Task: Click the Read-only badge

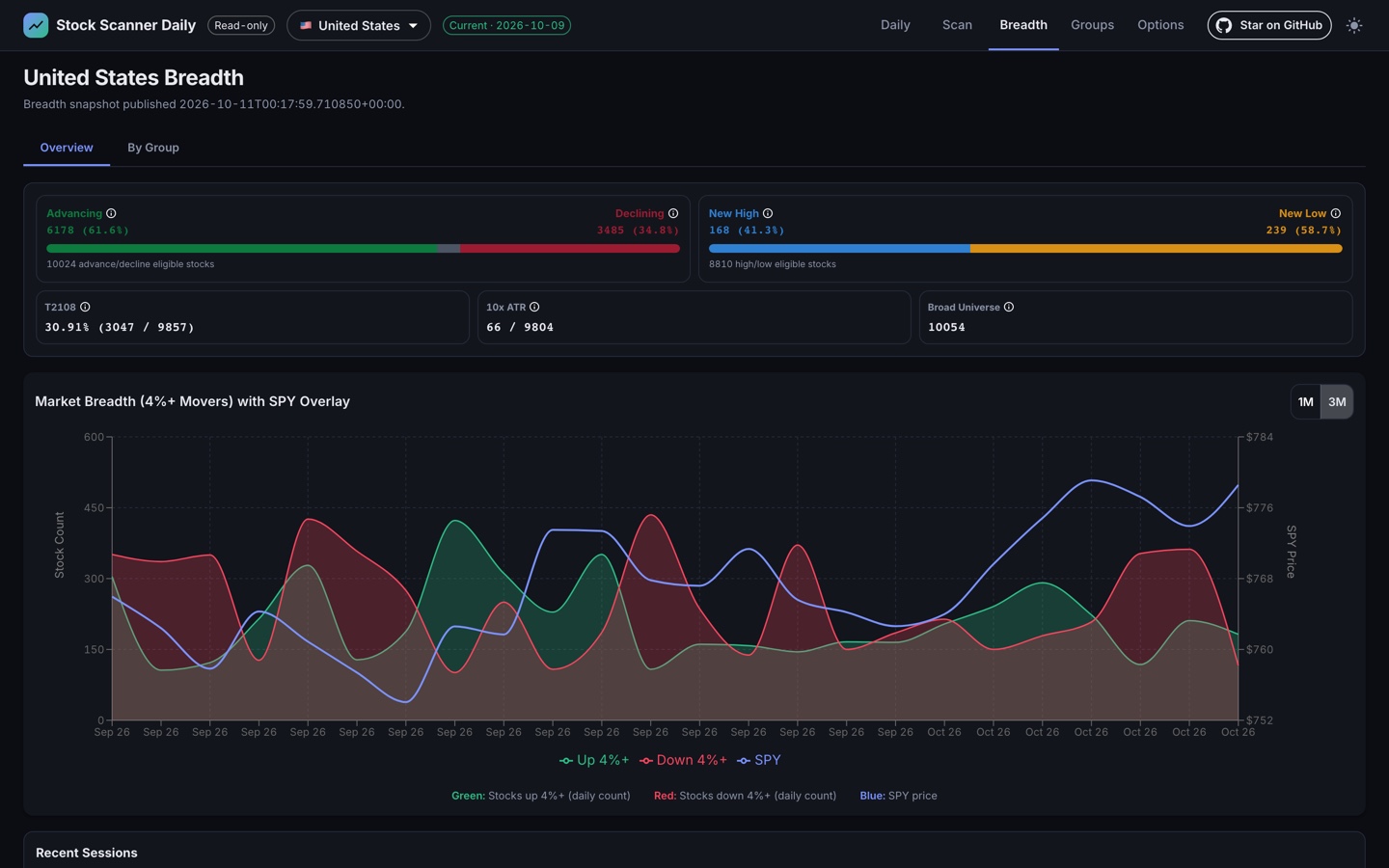Action: click(x=241, y=25)
